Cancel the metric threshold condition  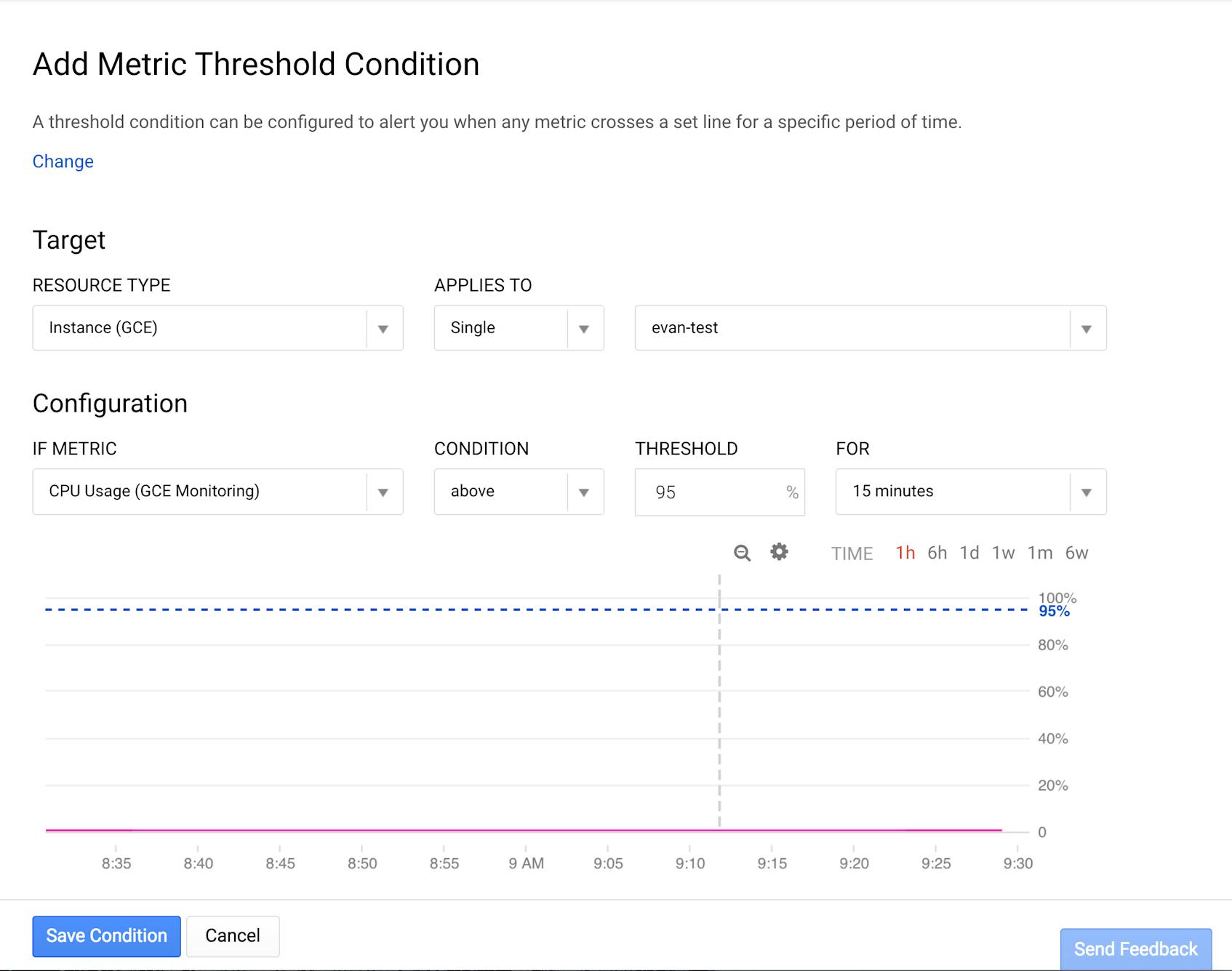click(232, 936)
